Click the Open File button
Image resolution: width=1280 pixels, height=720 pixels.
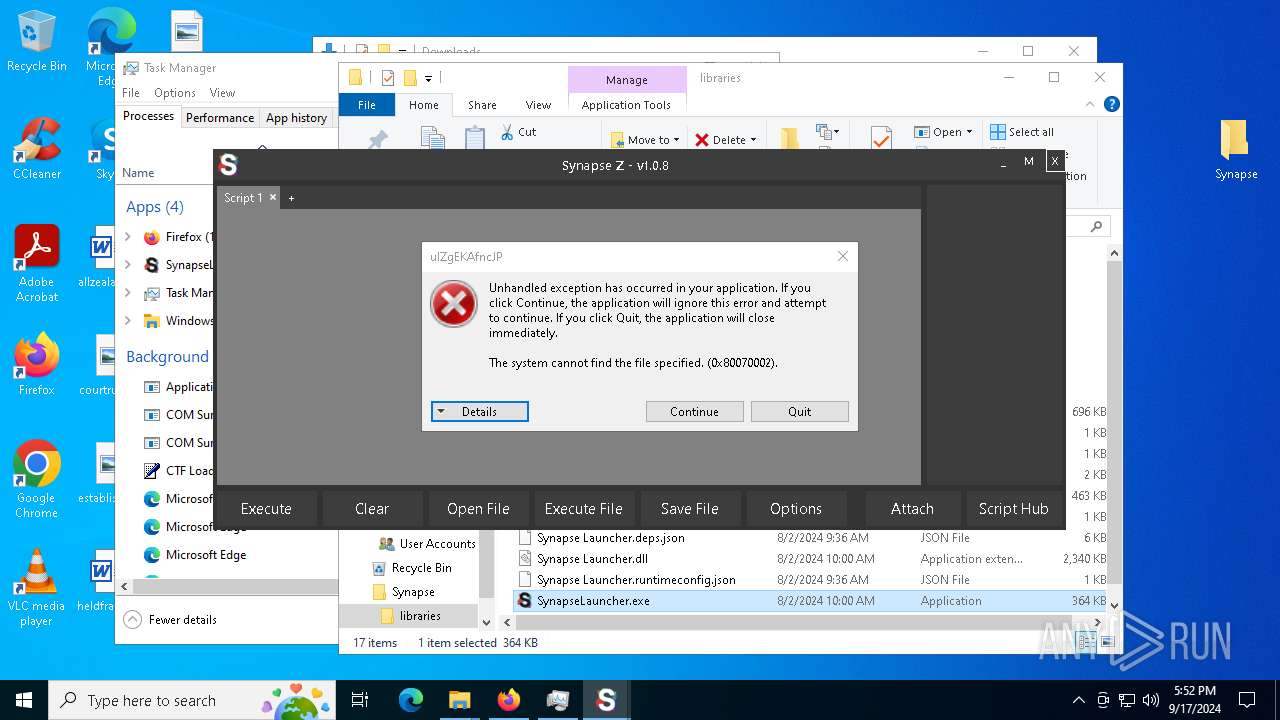point(478,509)
